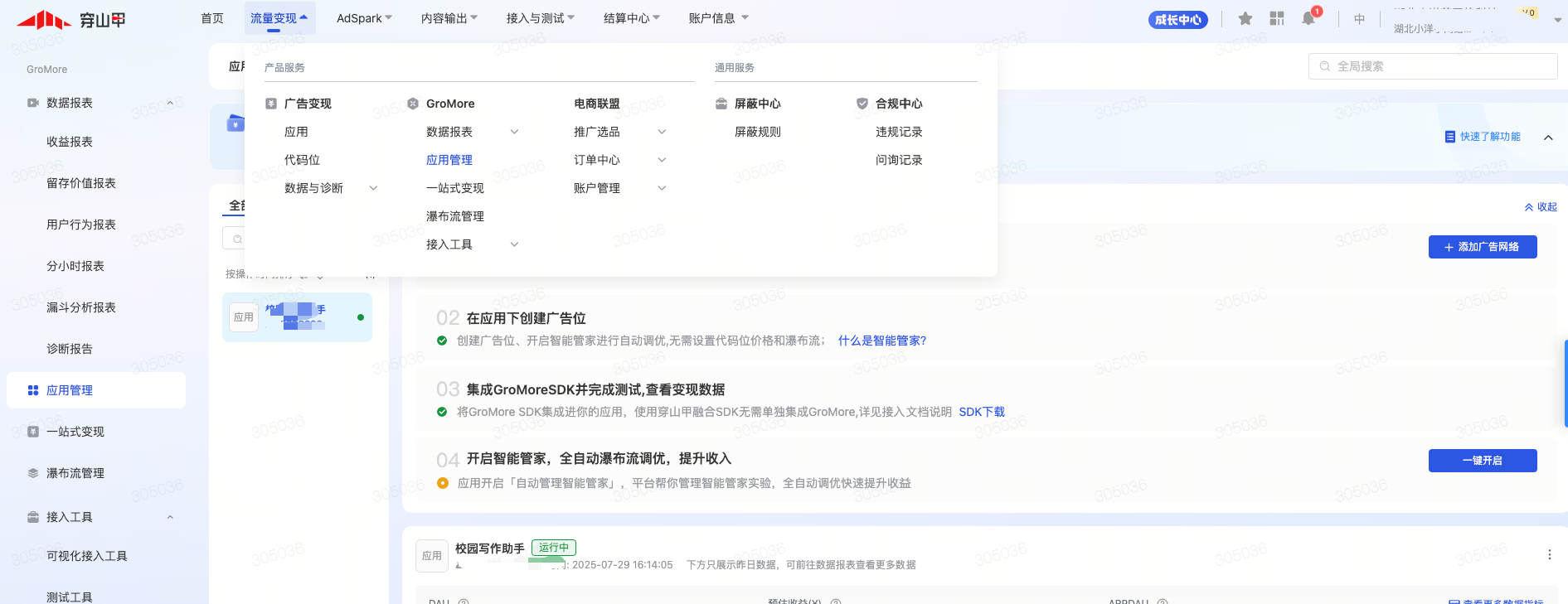Click the 运行中 status tag
Viewport: 1568px width, 604px height.
554,548
